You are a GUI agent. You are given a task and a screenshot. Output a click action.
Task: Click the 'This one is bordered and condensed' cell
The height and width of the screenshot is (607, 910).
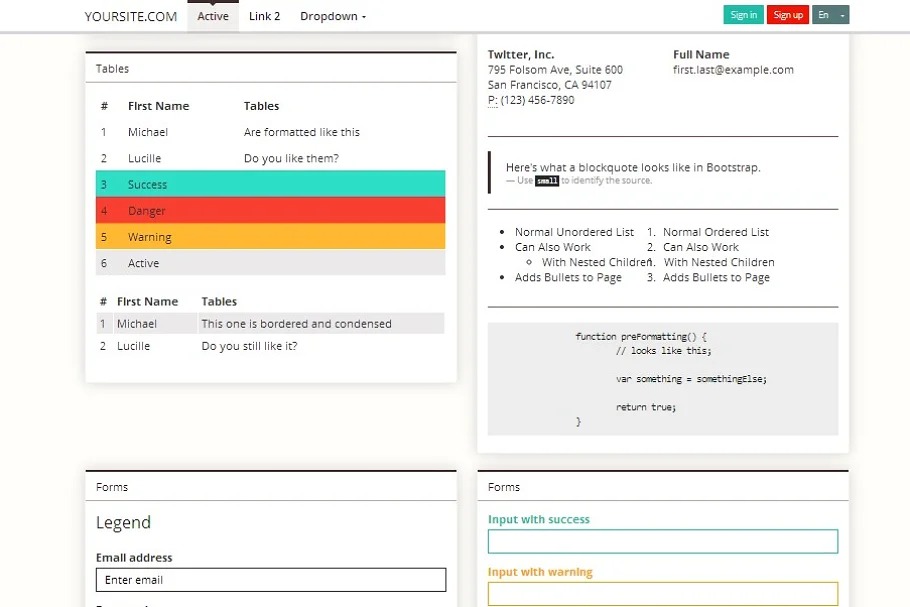296,324
